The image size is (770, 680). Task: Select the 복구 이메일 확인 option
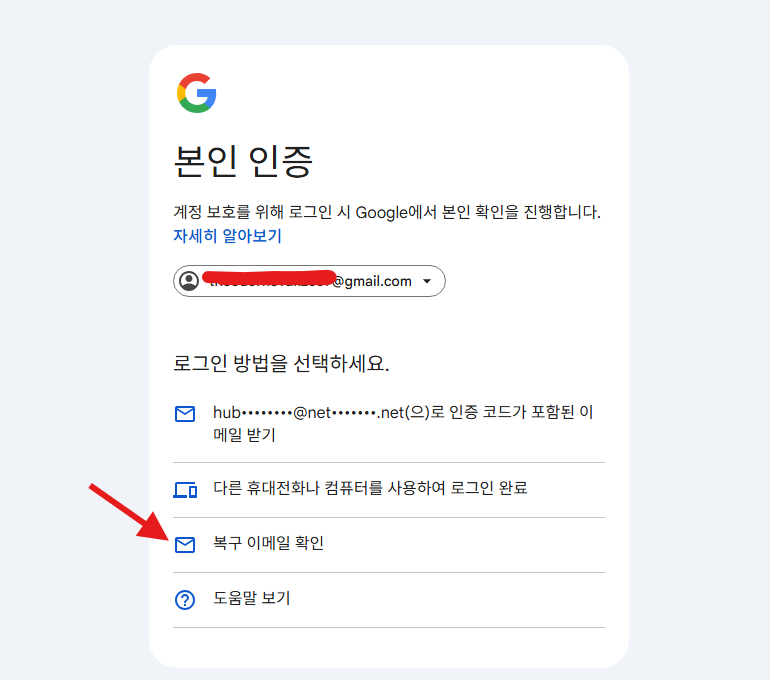[269, 544]
